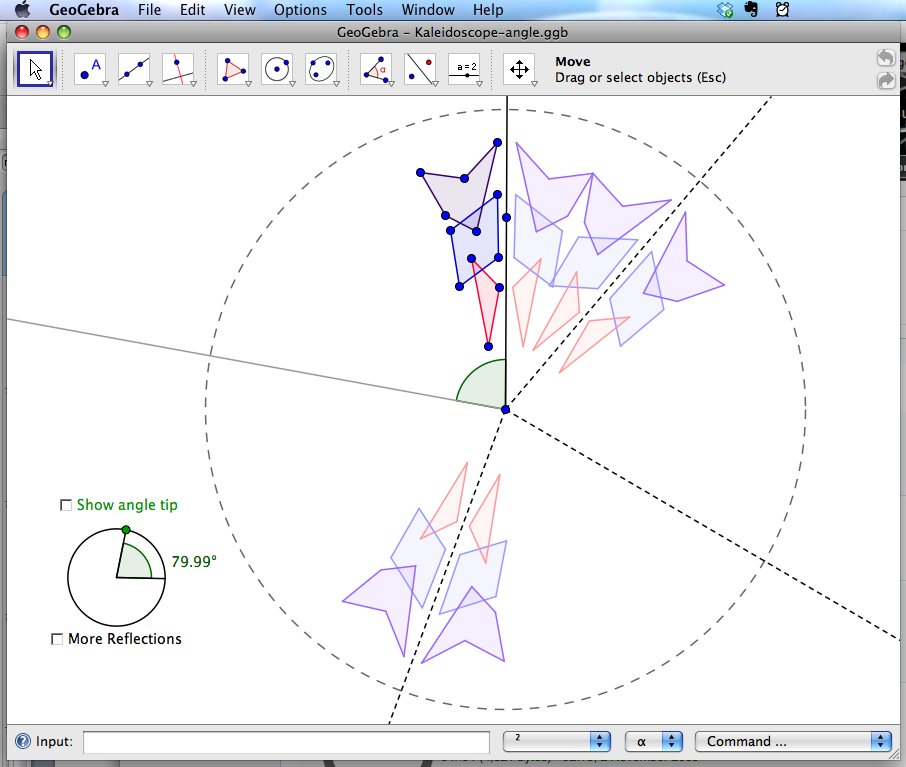Open the GeoGebra Options menu
Image resolution: width=906 pixels, height=767 pixels.
[300, 10]
